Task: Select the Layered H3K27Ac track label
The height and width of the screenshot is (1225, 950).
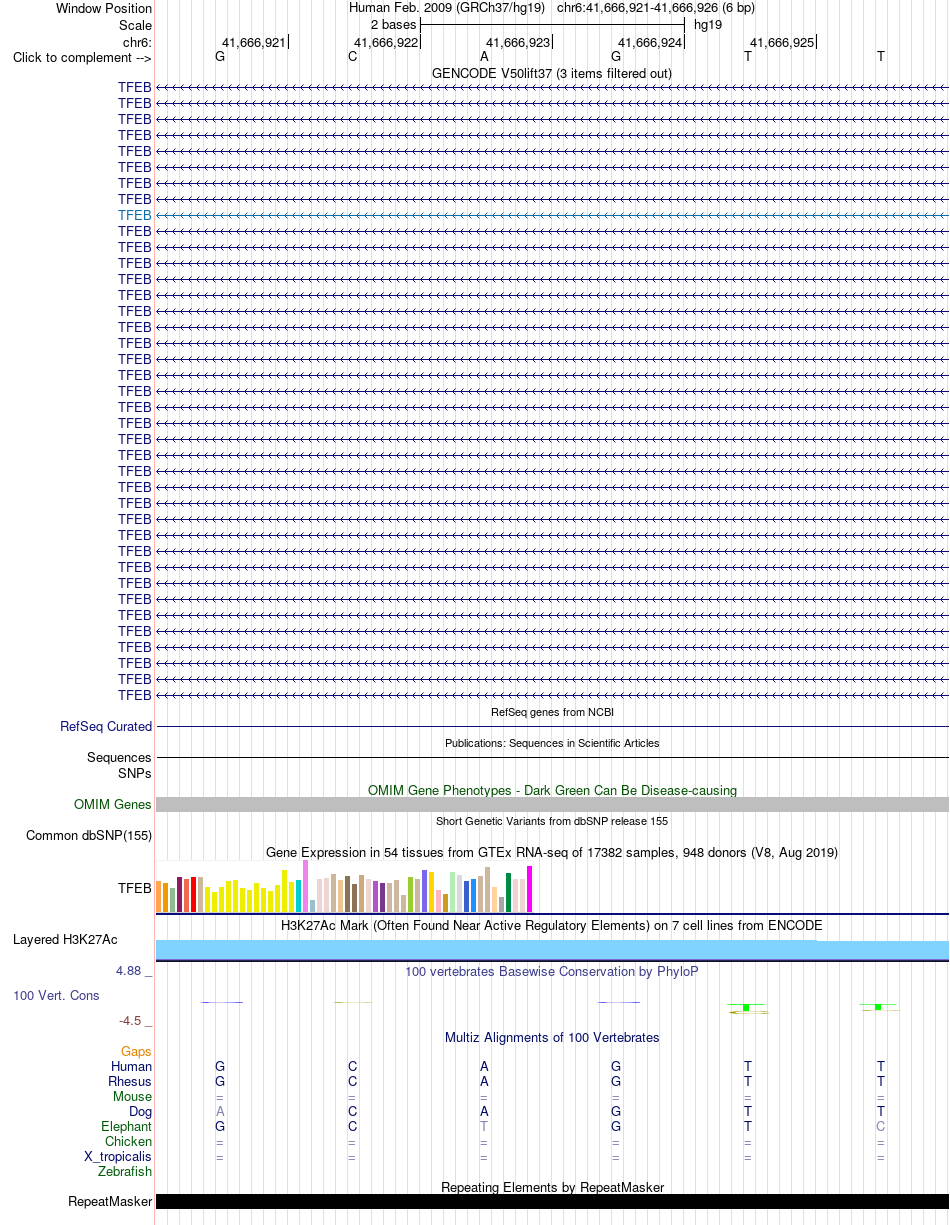Action: tap(65, 939)
